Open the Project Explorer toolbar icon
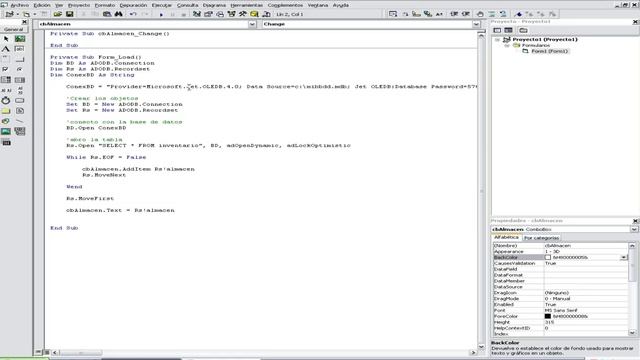The width and height of the screenshot is (640, 360). point(196,14)
